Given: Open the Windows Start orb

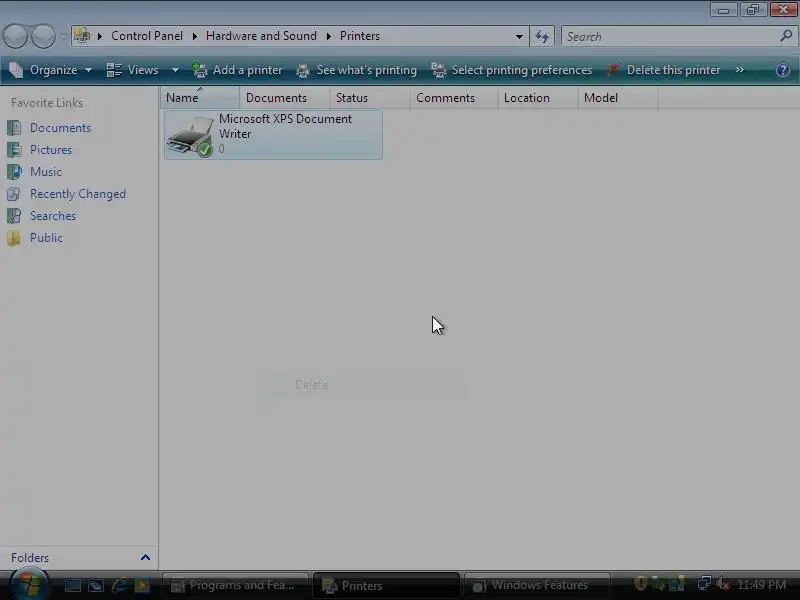Looking at the screenshot, I should tap(29, 585).
